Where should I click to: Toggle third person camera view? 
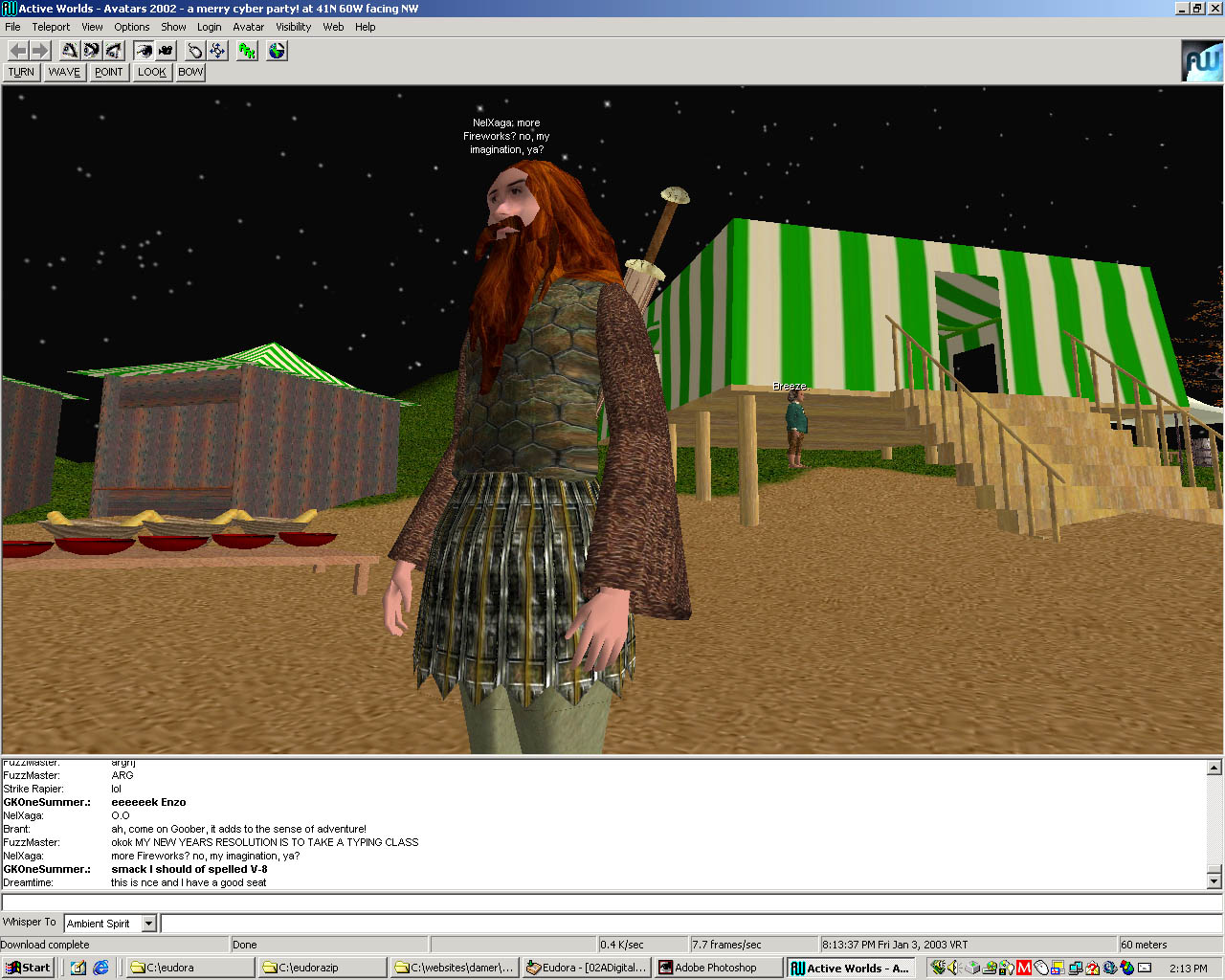[167, 51]
